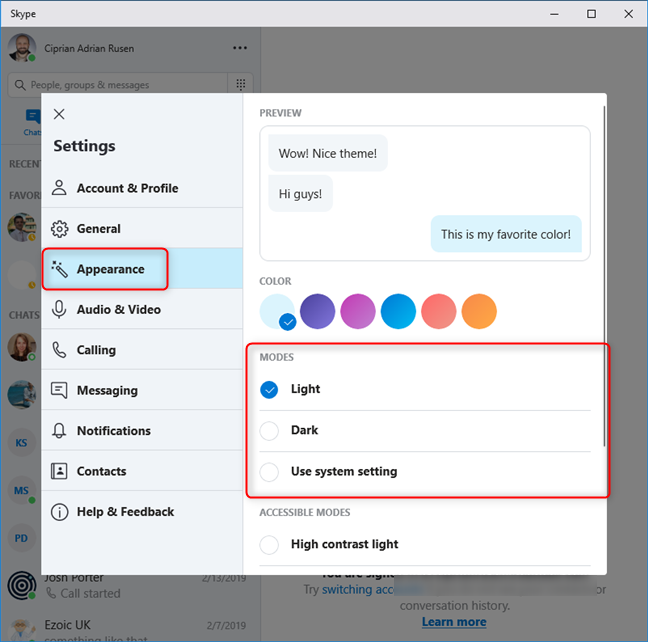The width and height of the screenshot is (648, 642).
Task: Enable High contrast light mode
Action: click(269, 544)
